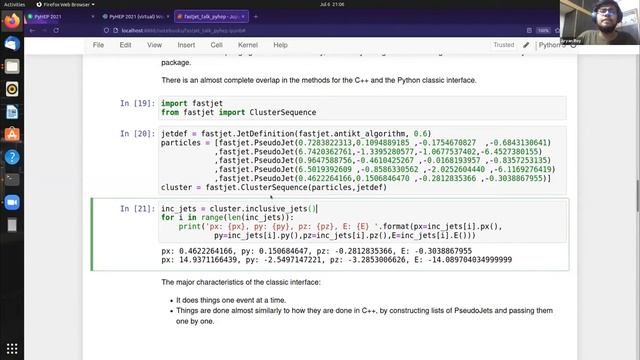The image size is (640, 360).
Task: Open Firefox from the Ubuntu dock
Action: tap(12, 20)
